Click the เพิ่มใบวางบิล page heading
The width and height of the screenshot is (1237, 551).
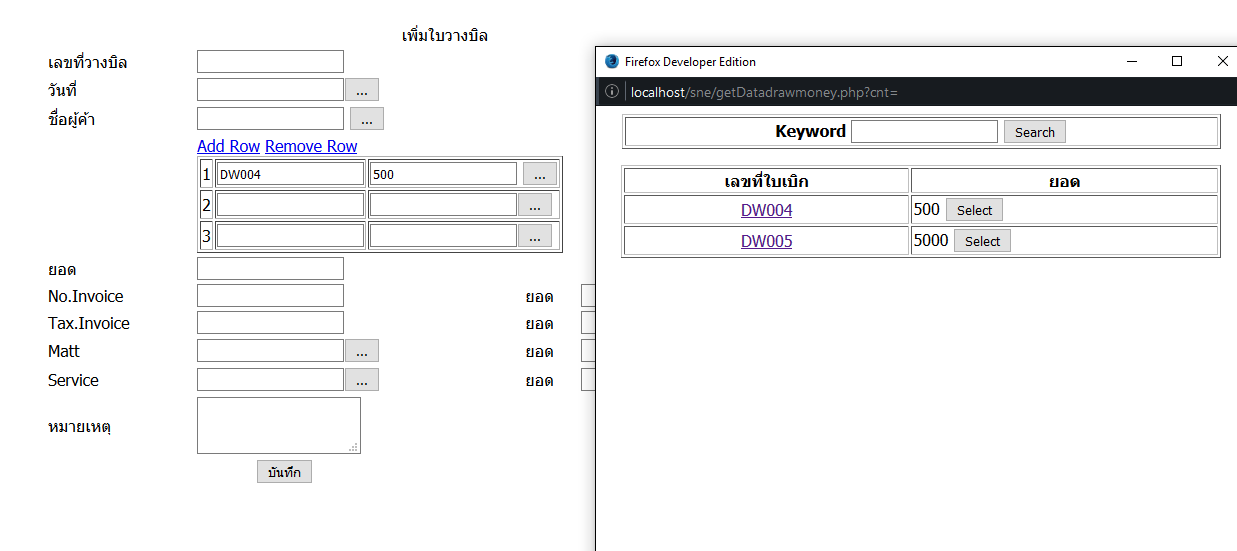click(x=444, y=36)
